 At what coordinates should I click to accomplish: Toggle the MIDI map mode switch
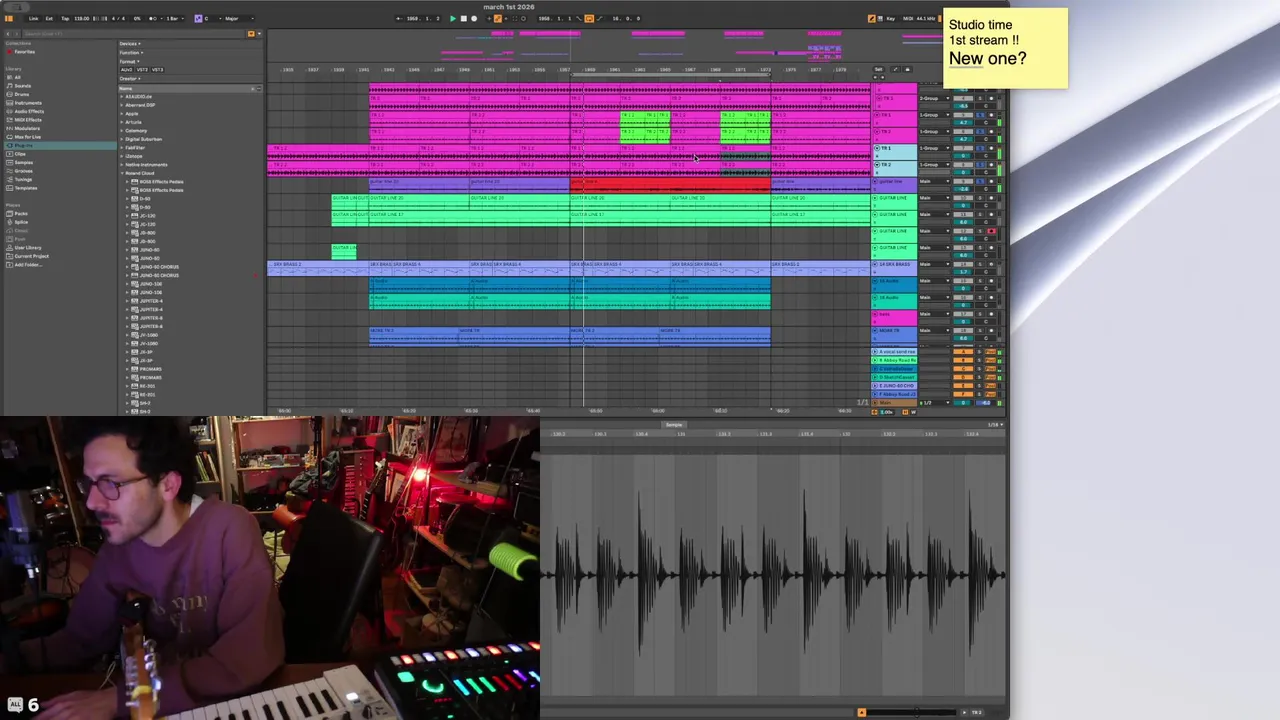point(908,18)
